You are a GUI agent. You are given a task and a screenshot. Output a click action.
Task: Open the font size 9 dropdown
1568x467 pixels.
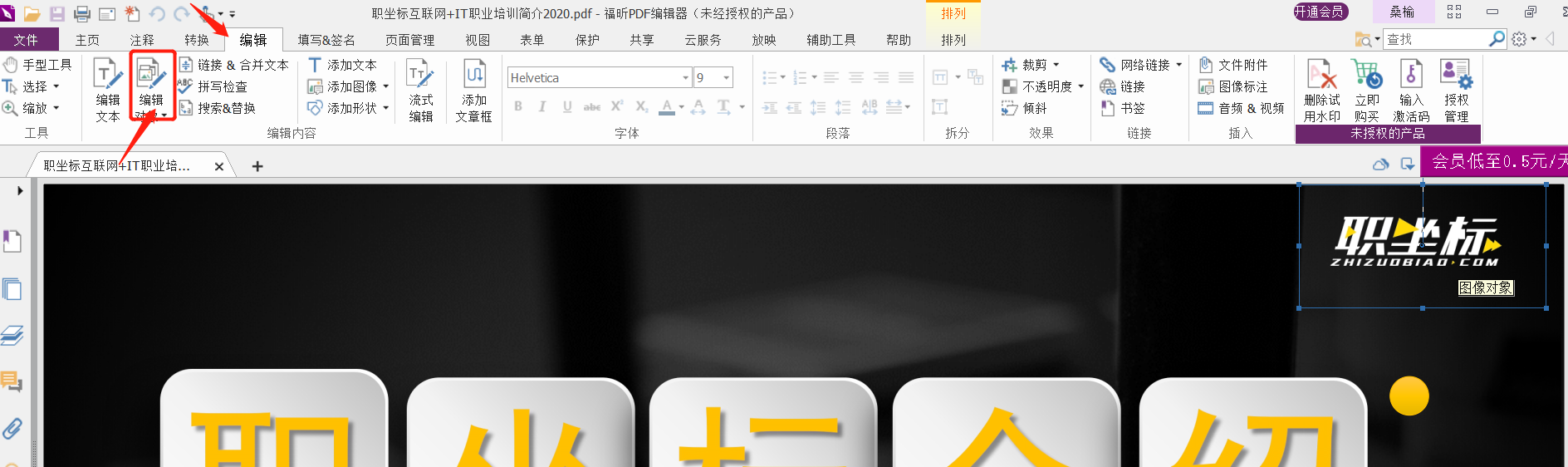727,78
